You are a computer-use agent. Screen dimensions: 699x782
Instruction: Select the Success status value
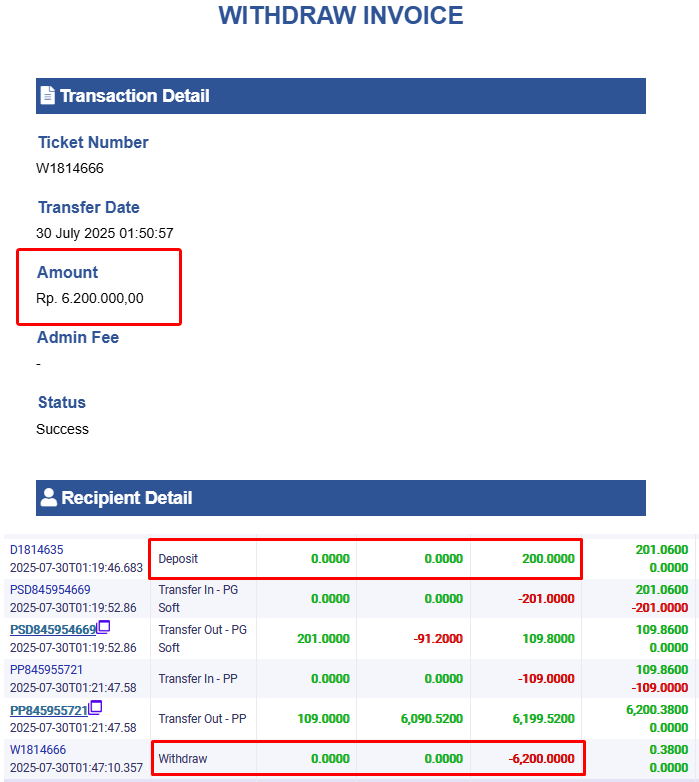coord(62,429)
